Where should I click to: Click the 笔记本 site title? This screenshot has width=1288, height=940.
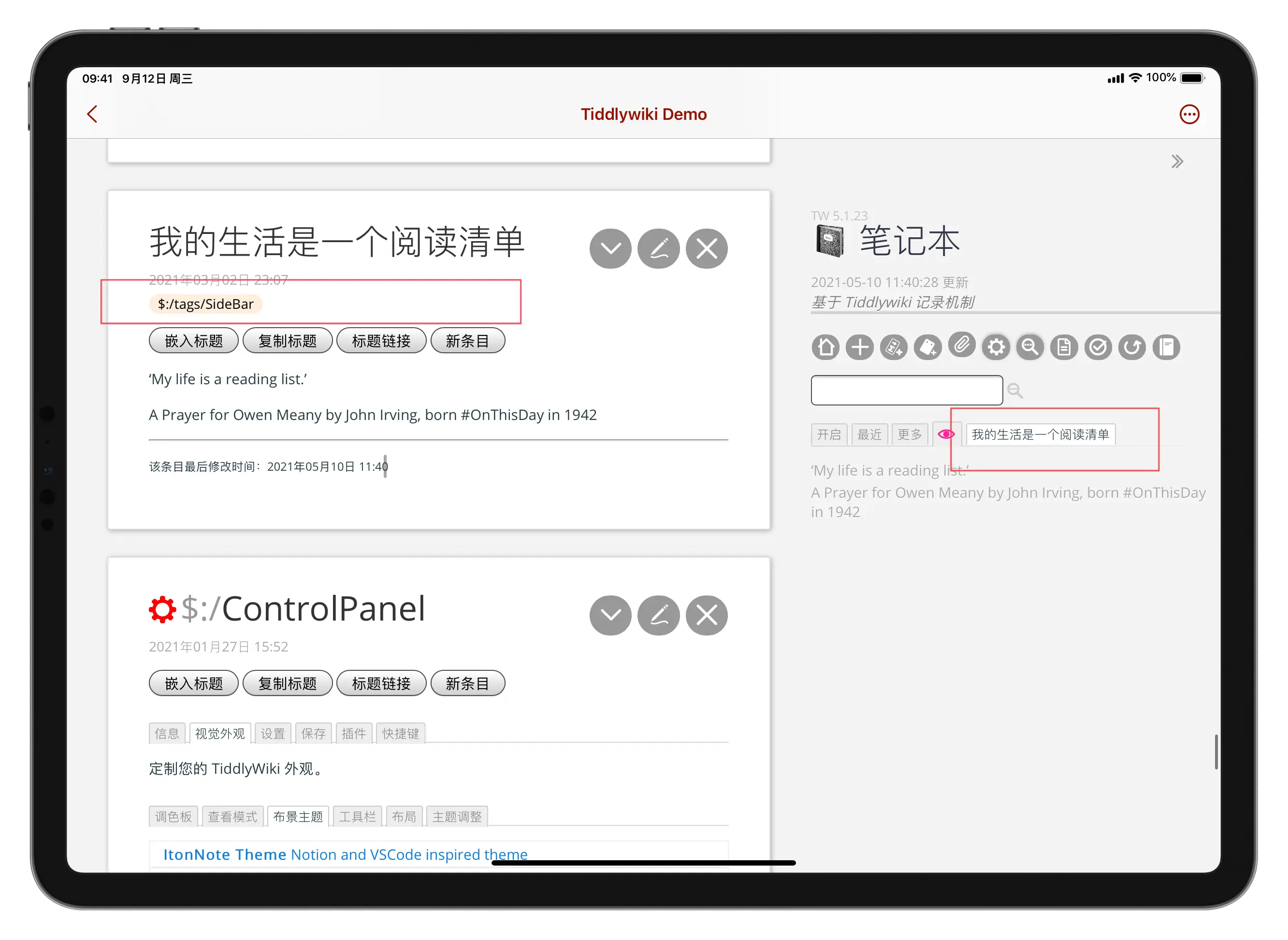point(909,241)
